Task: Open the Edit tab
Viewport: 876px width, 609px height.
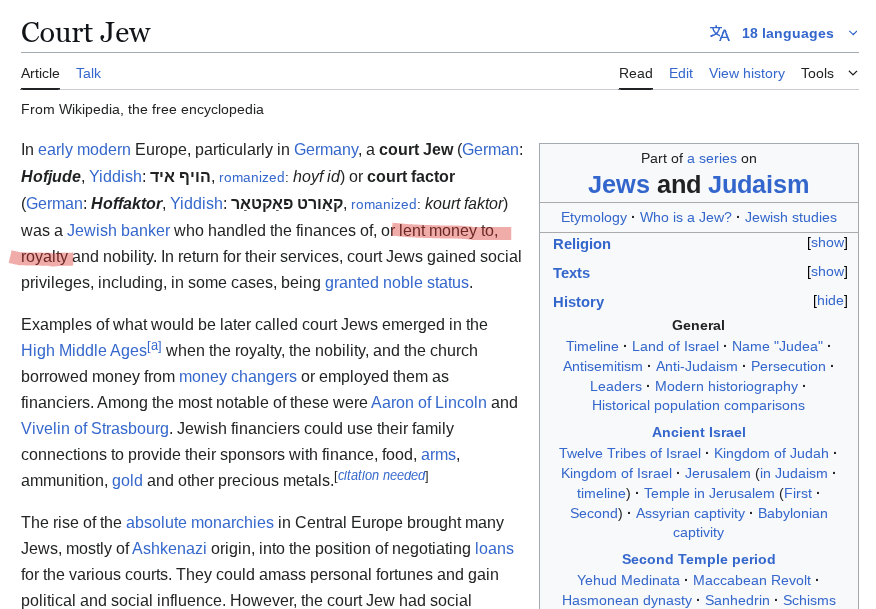Action: (680, 73)
